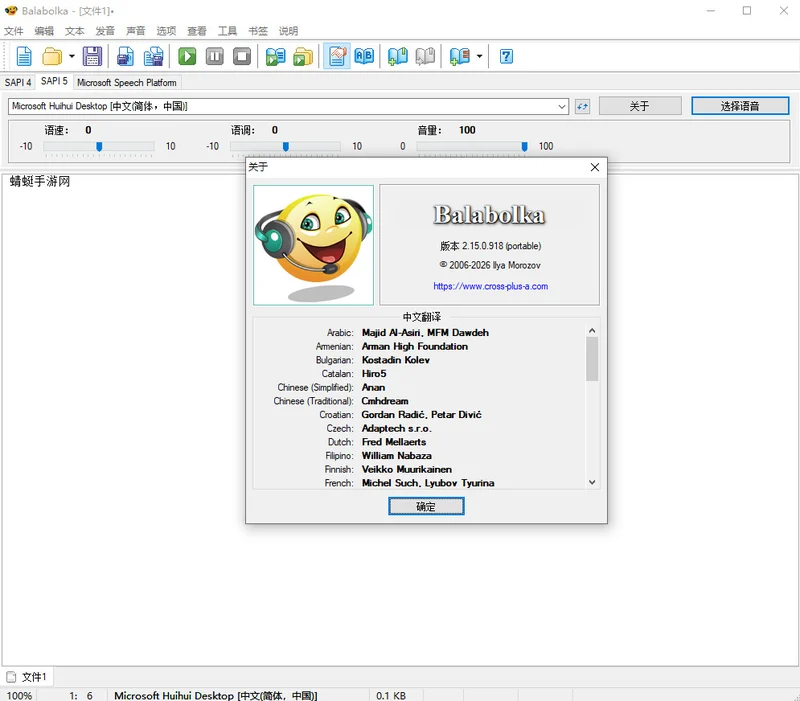
Task: Click the 关于 button beside voice selector
Action: (x=640, y=106)
